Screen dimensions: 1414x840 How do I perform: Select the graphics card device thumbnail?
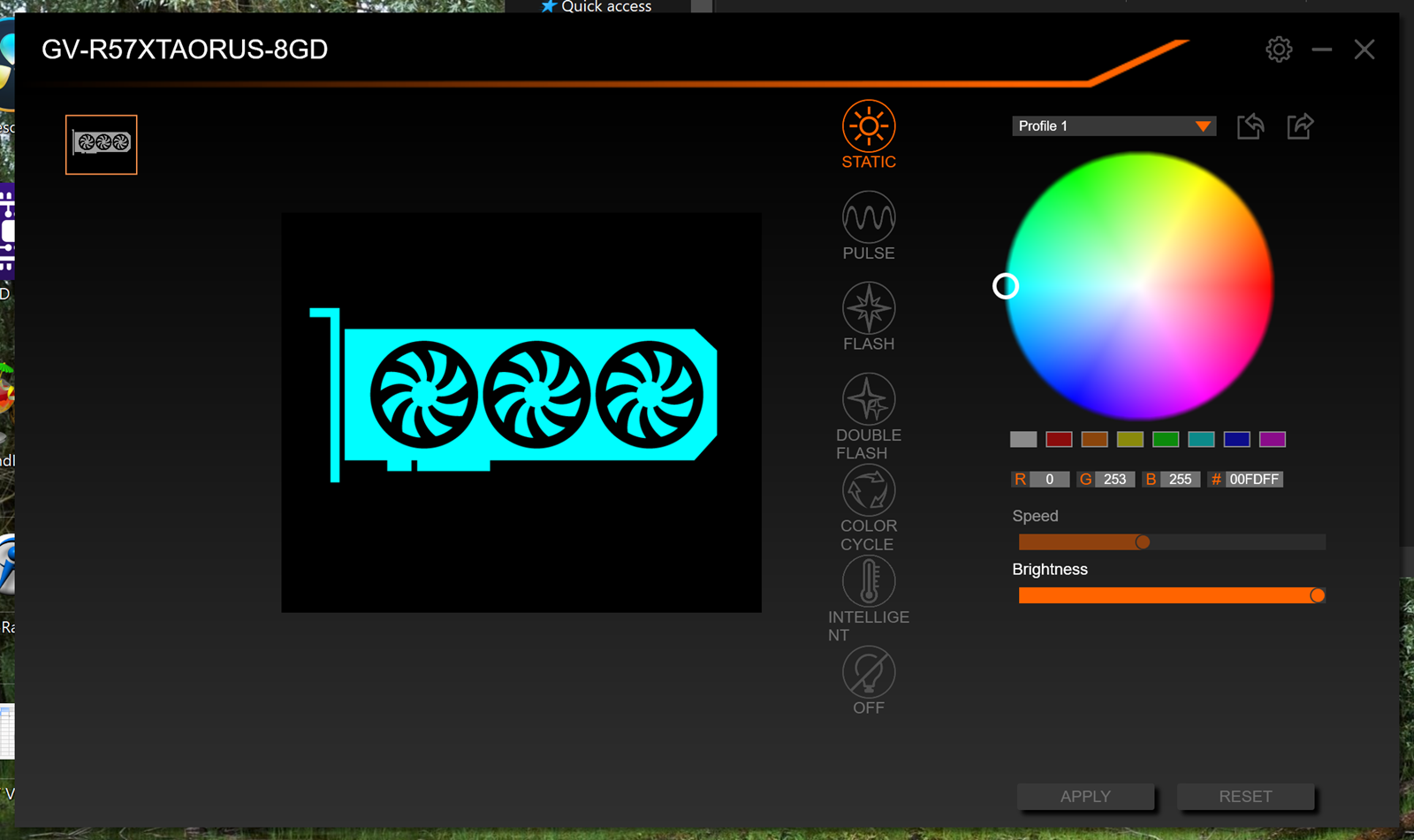(x=102, y=145)
